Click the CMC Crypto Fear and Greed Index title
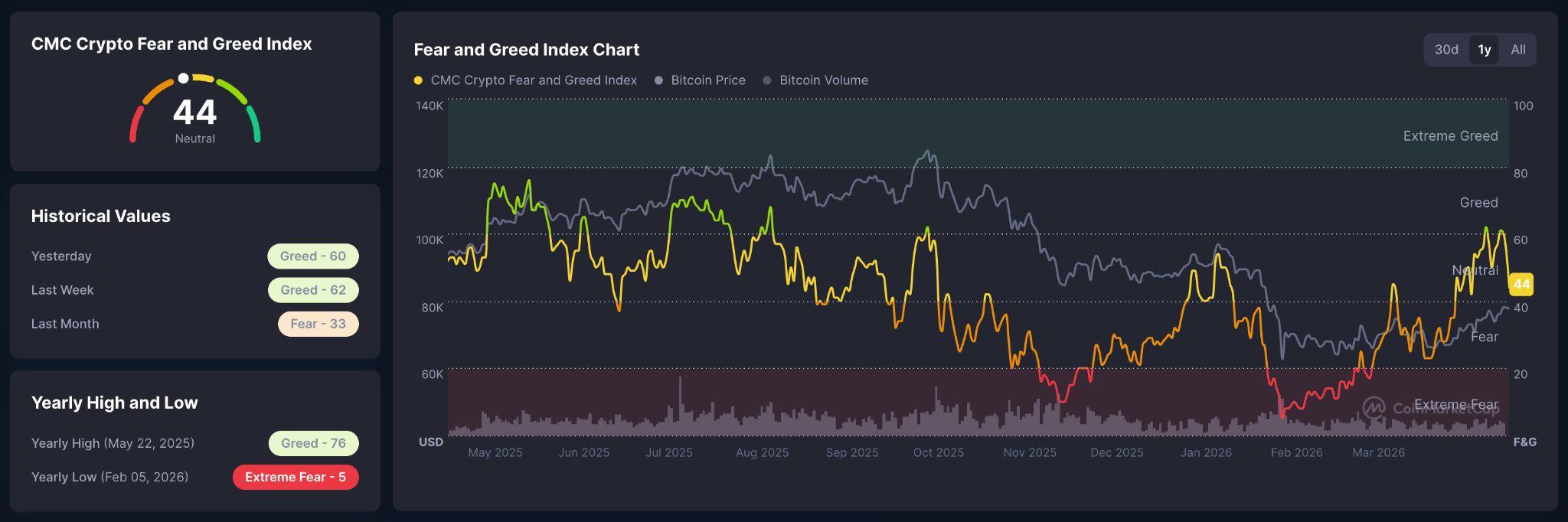Image resolution: width=1568 pixels, height=522 pixels. (x=171, y=44)
